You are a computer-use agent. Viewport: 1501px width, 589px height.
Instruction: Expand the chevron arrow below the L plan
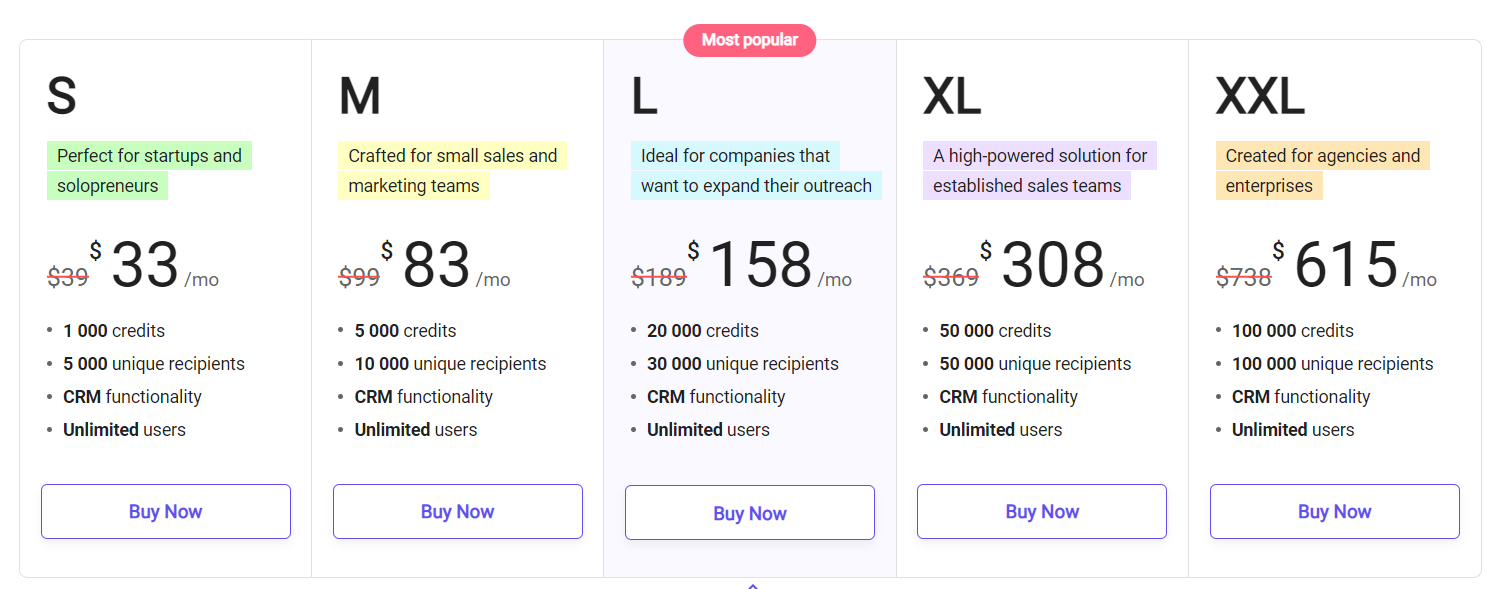[x=753, y=585]
